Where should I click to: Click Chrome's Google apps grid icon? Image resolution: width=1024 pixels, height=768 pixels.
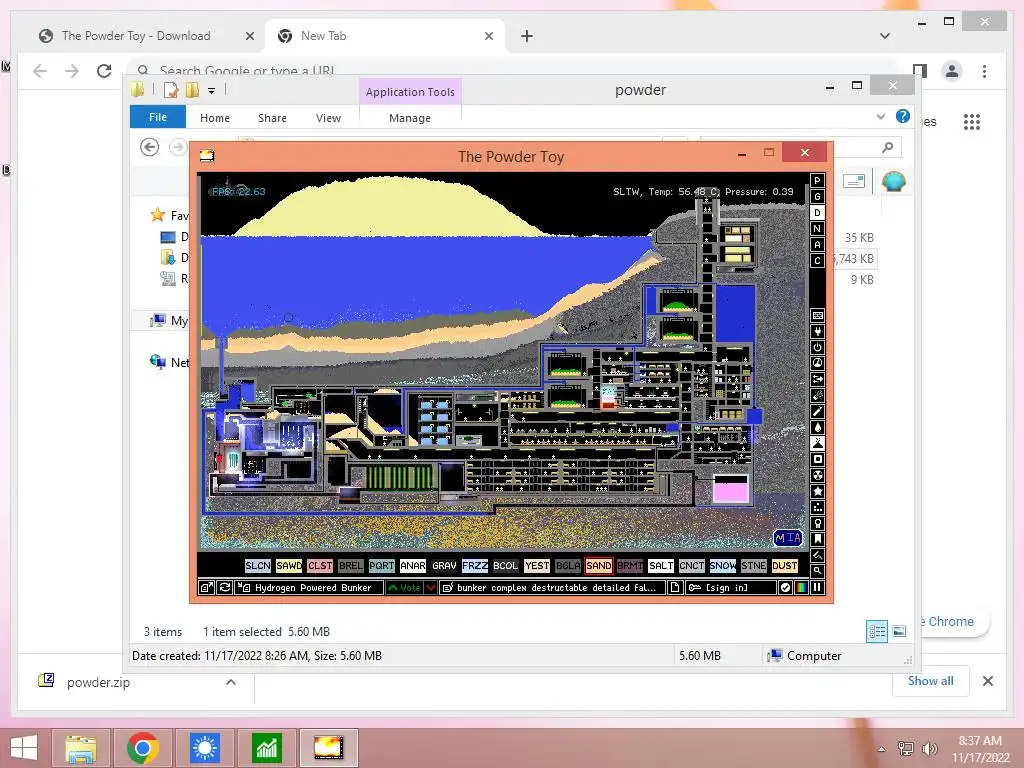coord(972,121)
